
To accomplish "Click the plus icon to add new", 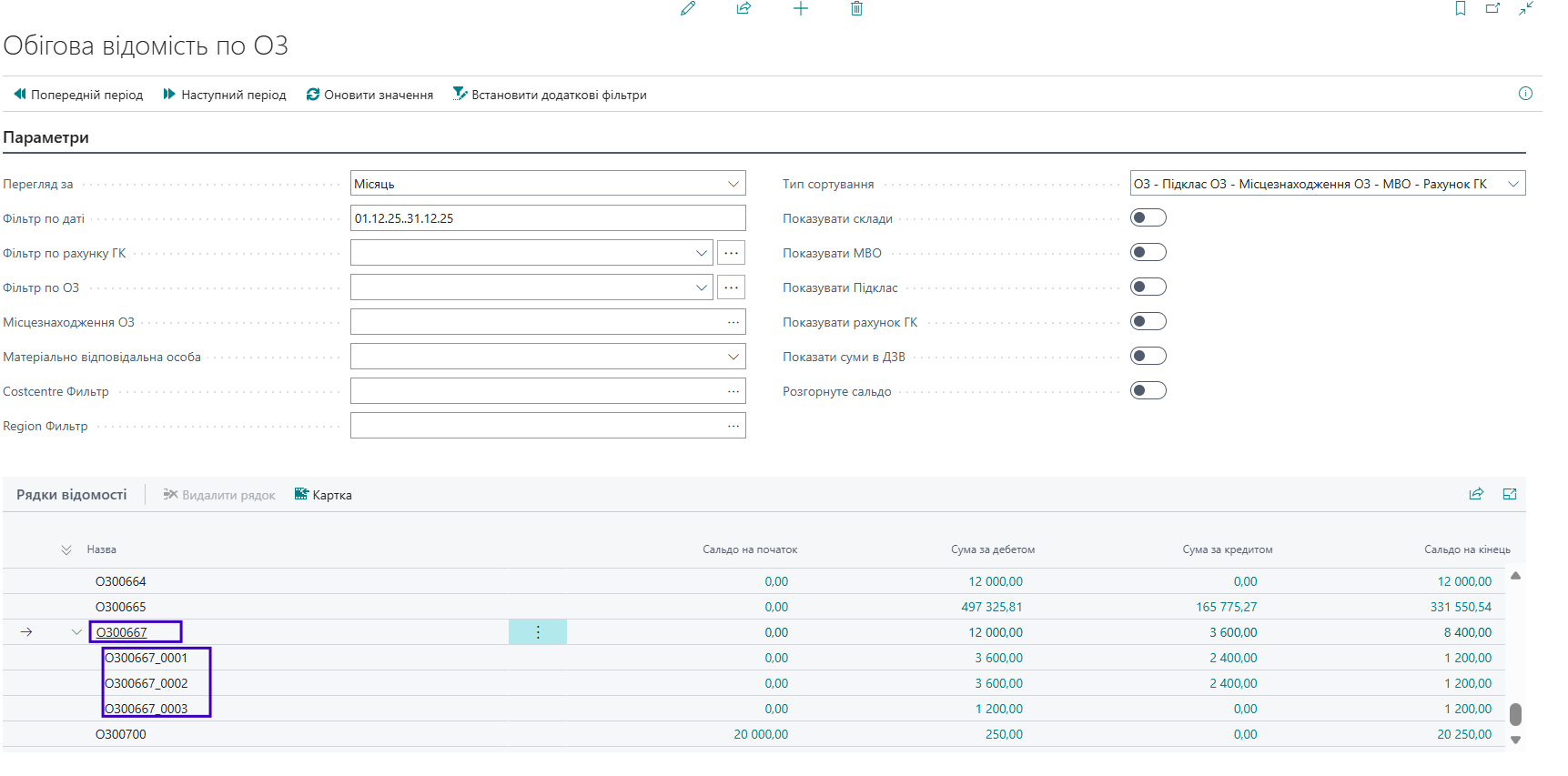I will click(x=800, y=9).
